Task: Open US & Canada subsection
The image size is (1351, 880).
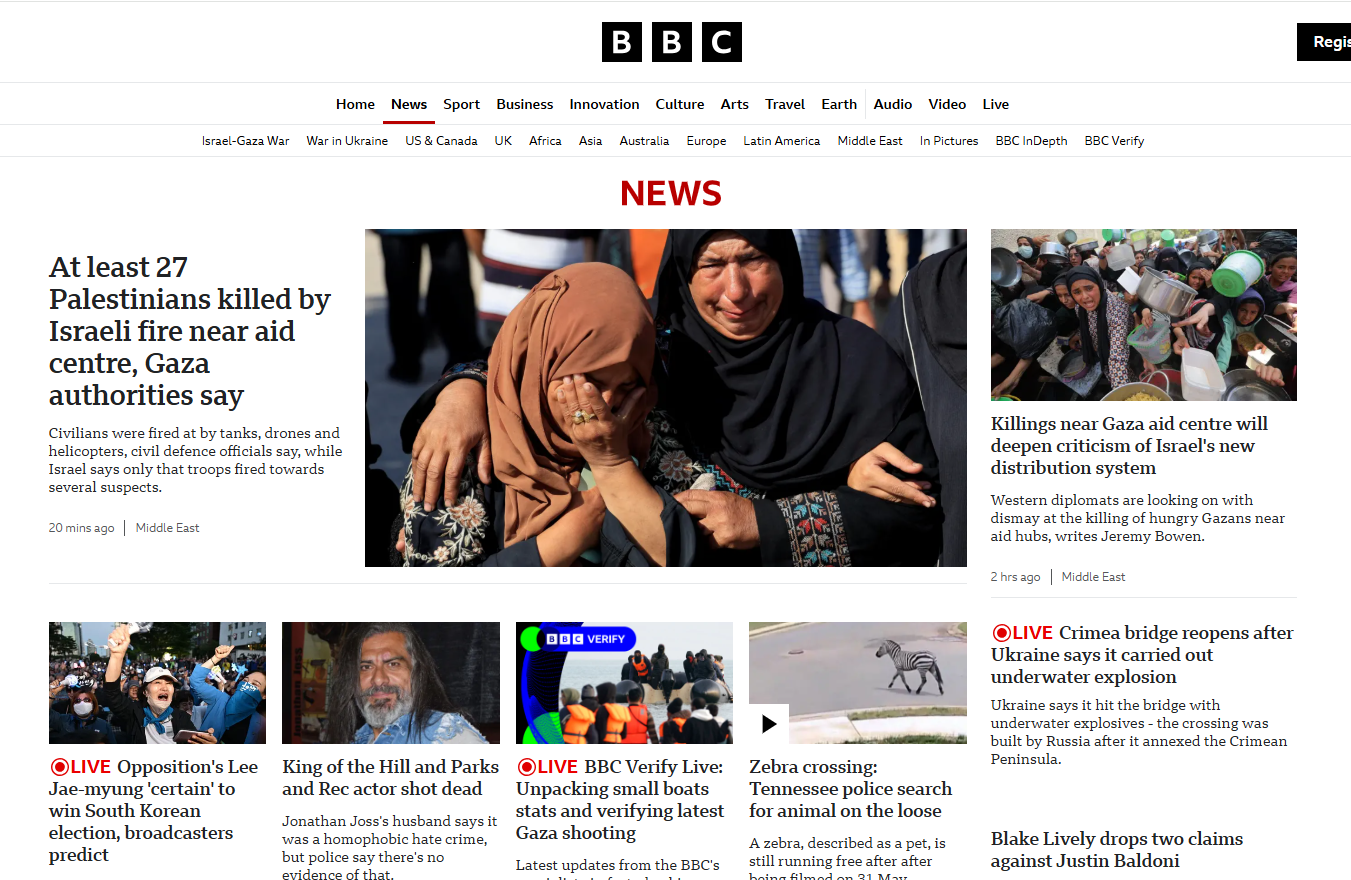Action: pyautogui.click(x=441, y=141)
